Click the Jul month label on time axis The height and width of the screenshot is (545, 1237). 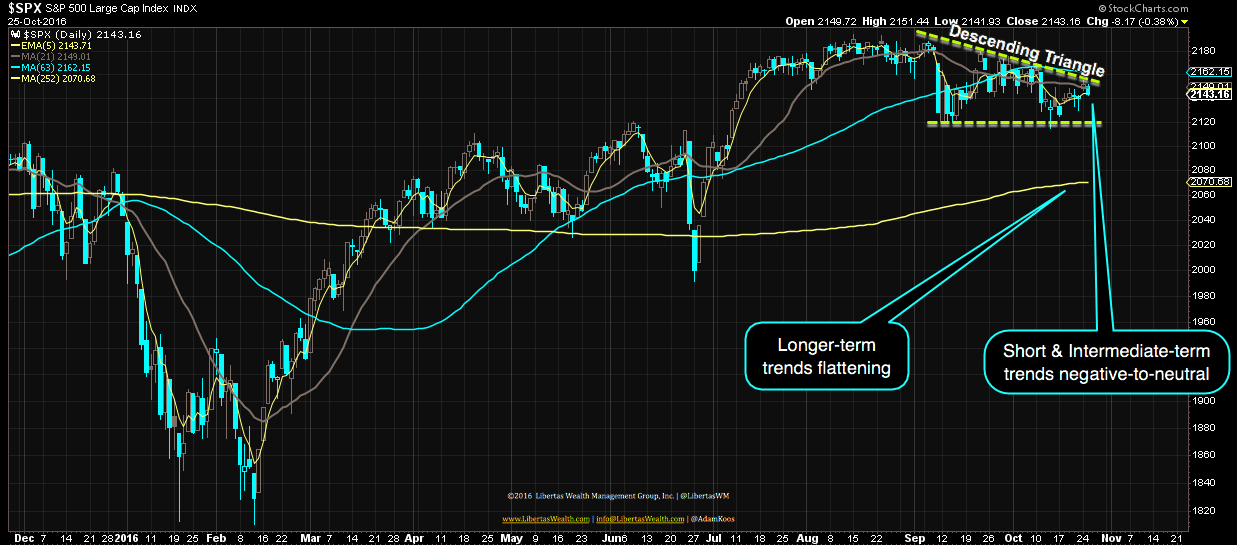[713, 536]
